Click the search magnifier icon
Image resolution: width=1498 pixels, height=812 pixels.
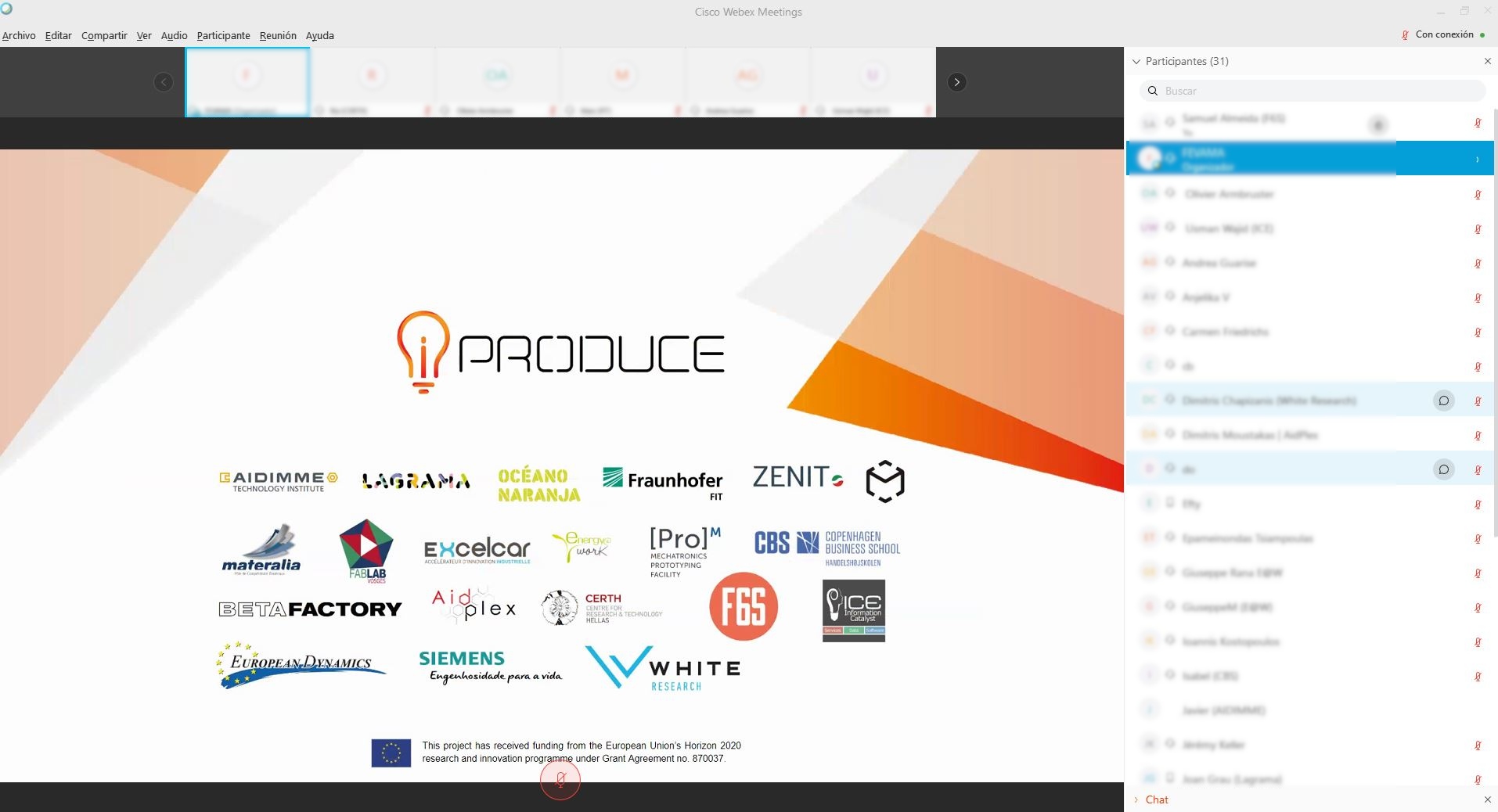click(x=1152, y=91)
